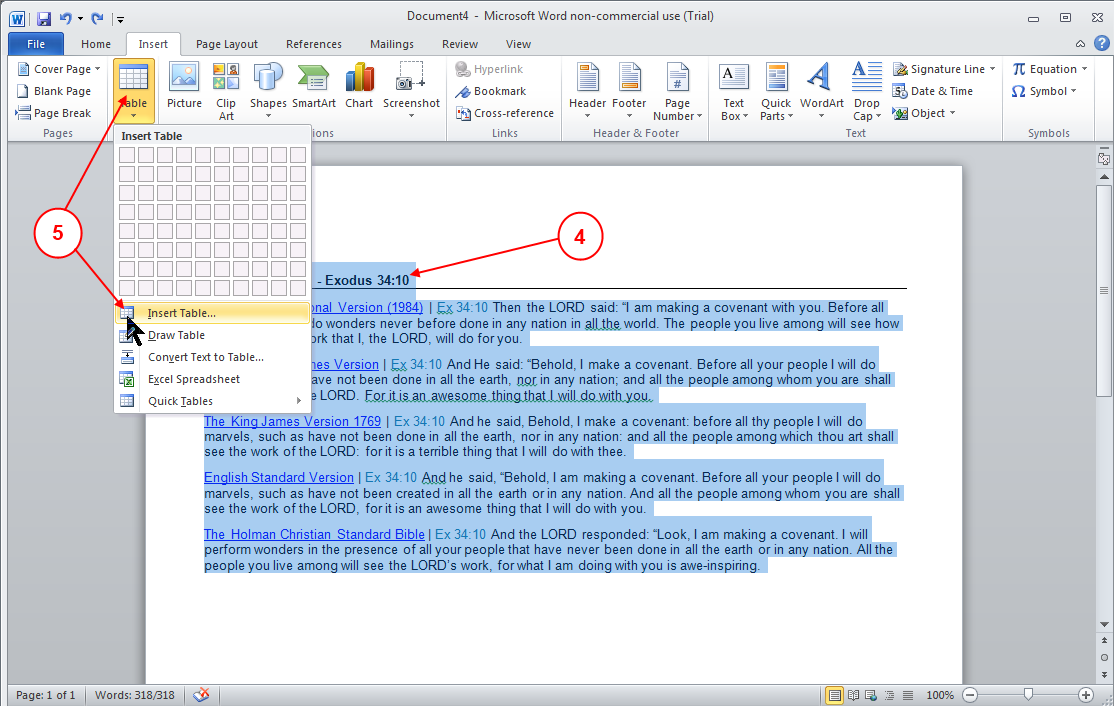
Task: Expand the Signature Line dropdown arrow
Action: (x=993, y=69)
